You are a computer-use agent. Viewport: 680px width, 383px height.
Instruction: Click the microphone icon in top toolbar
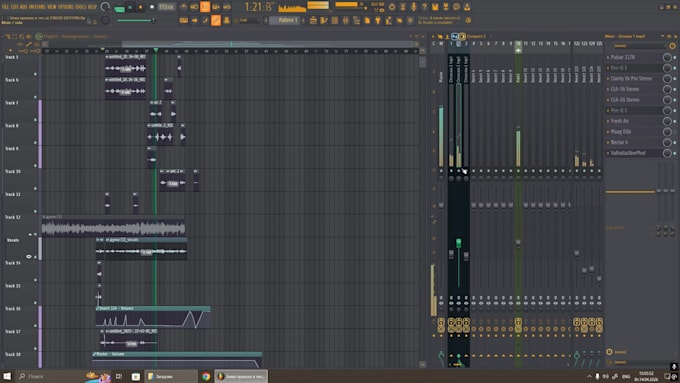[x=413, y=7]
